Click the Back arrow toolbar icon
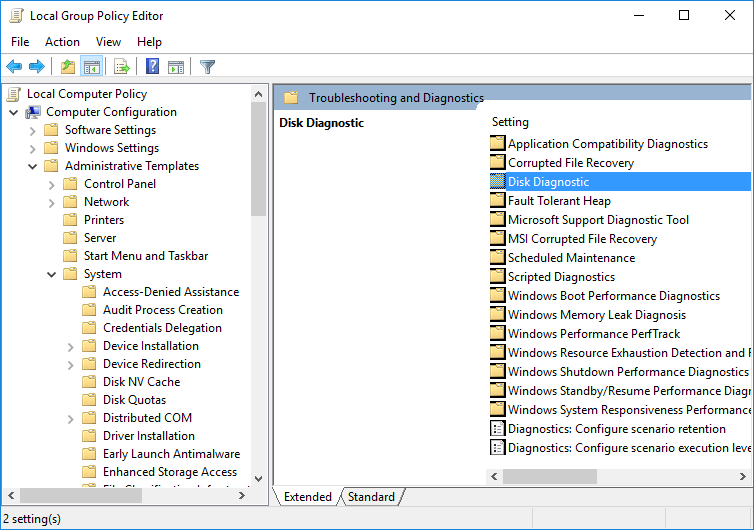 coord(14,67)
